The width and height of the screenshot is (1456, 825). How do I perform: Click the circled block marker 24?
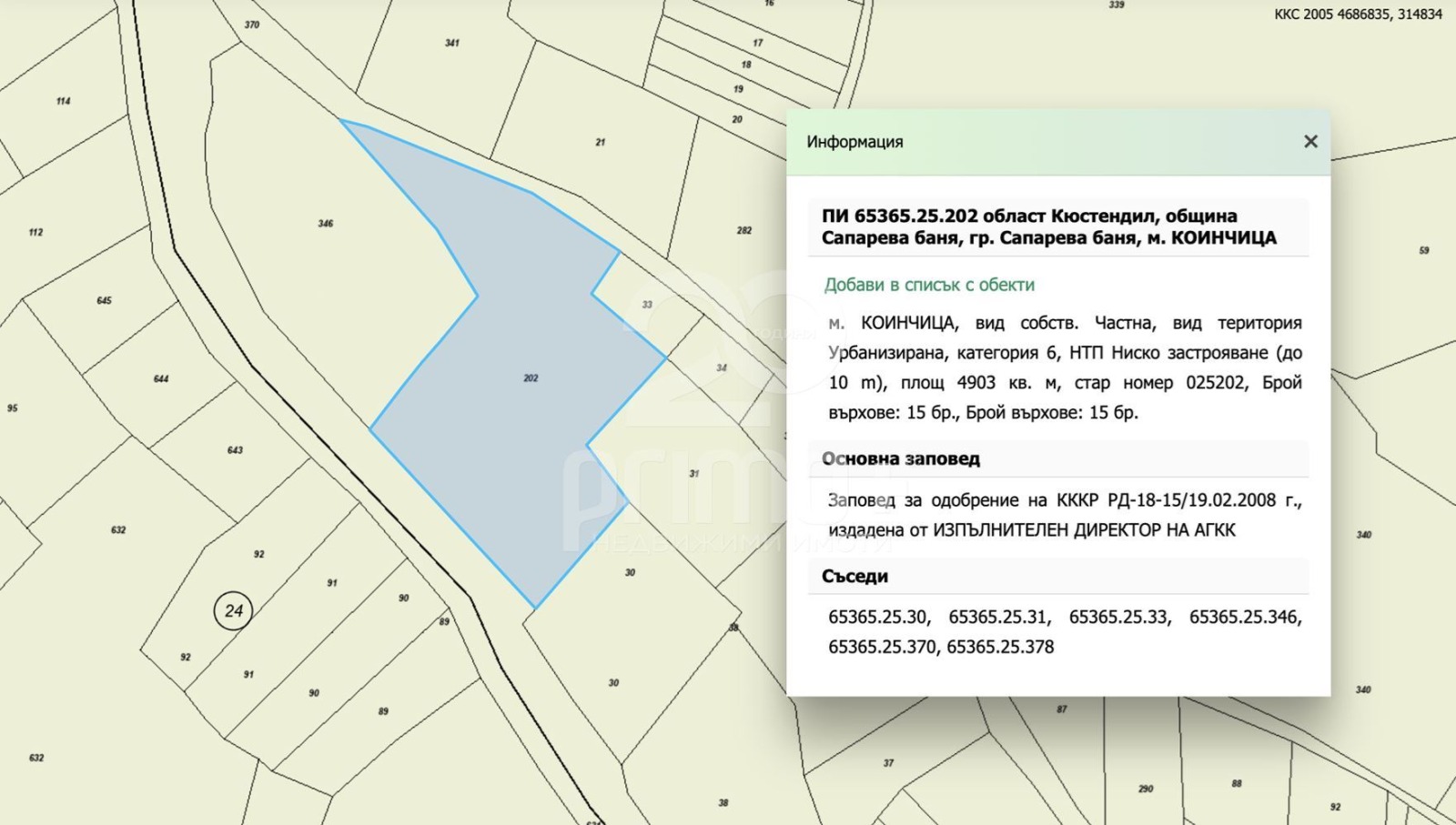tap(233, 610)
